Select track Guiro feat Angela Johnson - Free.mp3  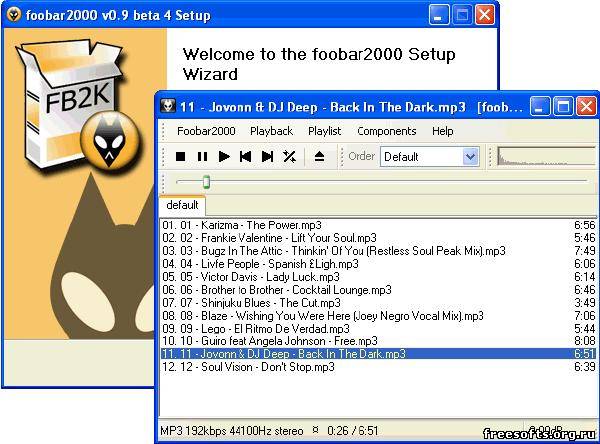tap(378, 341)
